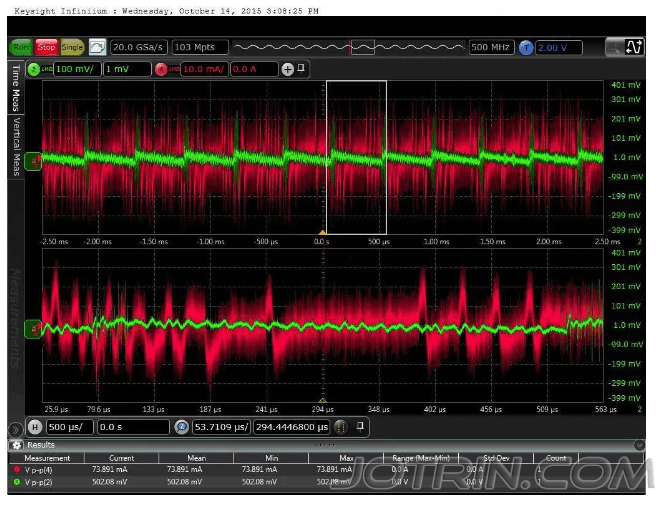This screenshot has height=506, width=658.
Task: Click the Std Dev column header
Action: pyautogui.click(x=496, y=458)
